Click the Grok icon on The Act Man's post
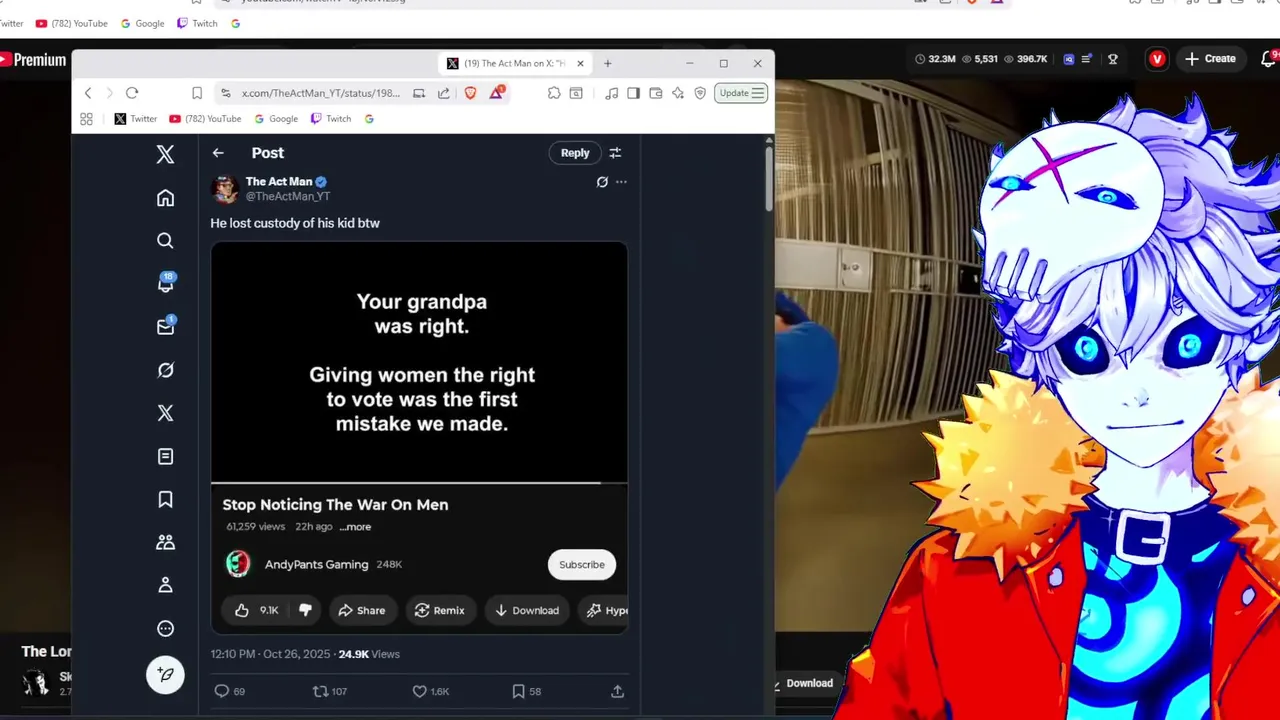Screen dimensions: 1280x720 602,182
